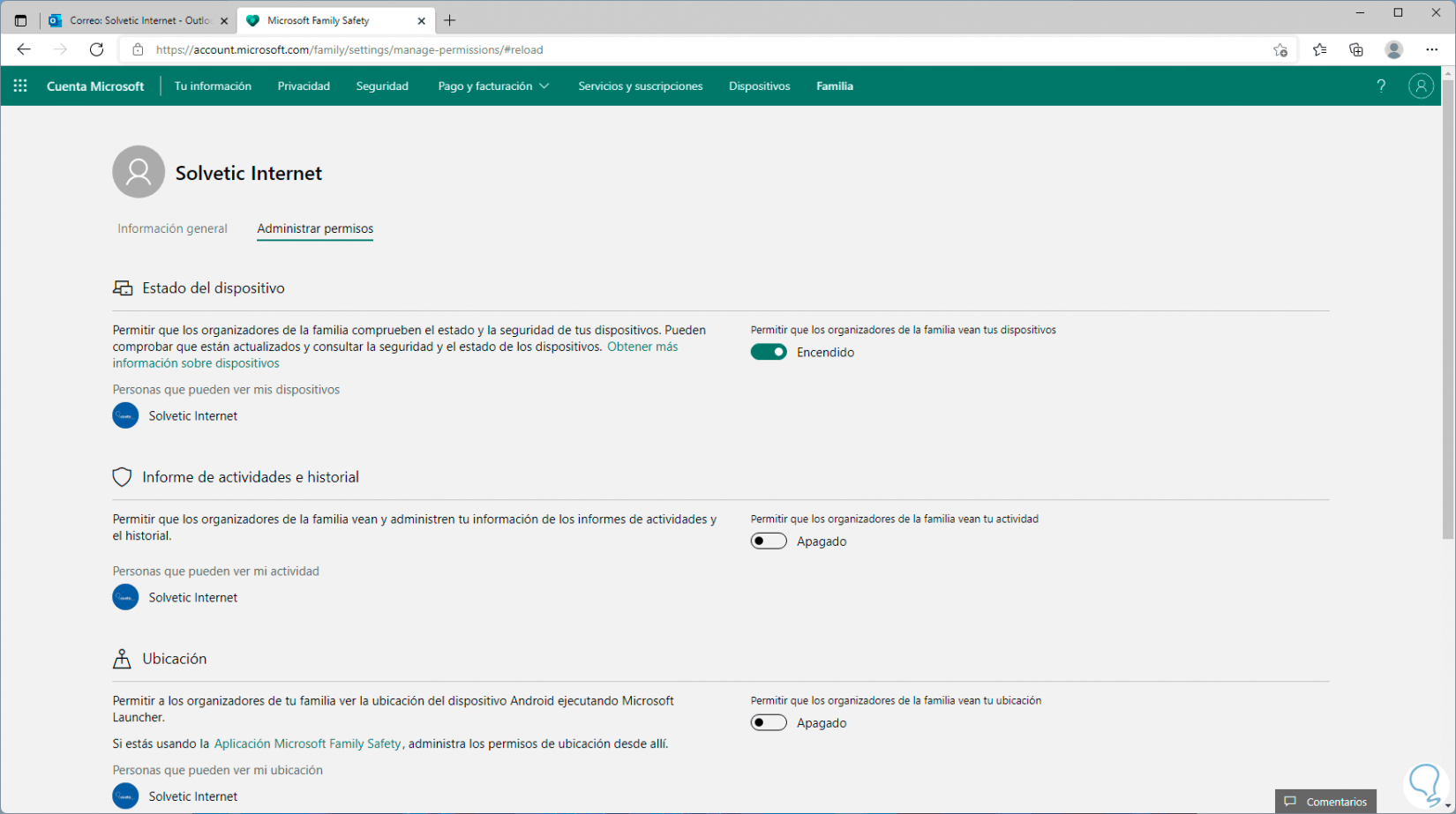
Task: Minimize the Edge browser window
Action: click(x=1362, y=12)
